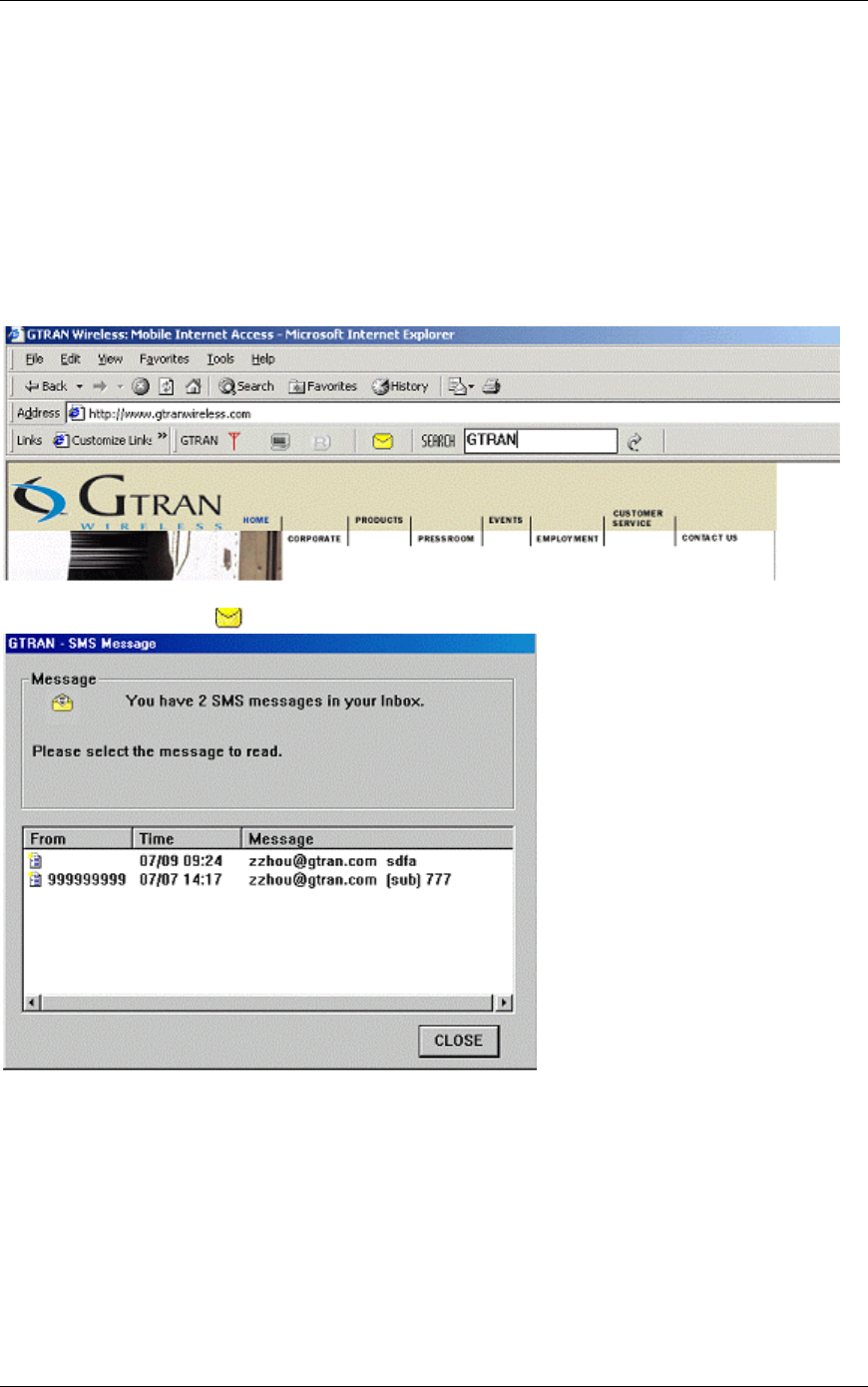Click the Stop loading icon
The height and width of the screenshot is (1387, 868).
[x=141, y=386]
